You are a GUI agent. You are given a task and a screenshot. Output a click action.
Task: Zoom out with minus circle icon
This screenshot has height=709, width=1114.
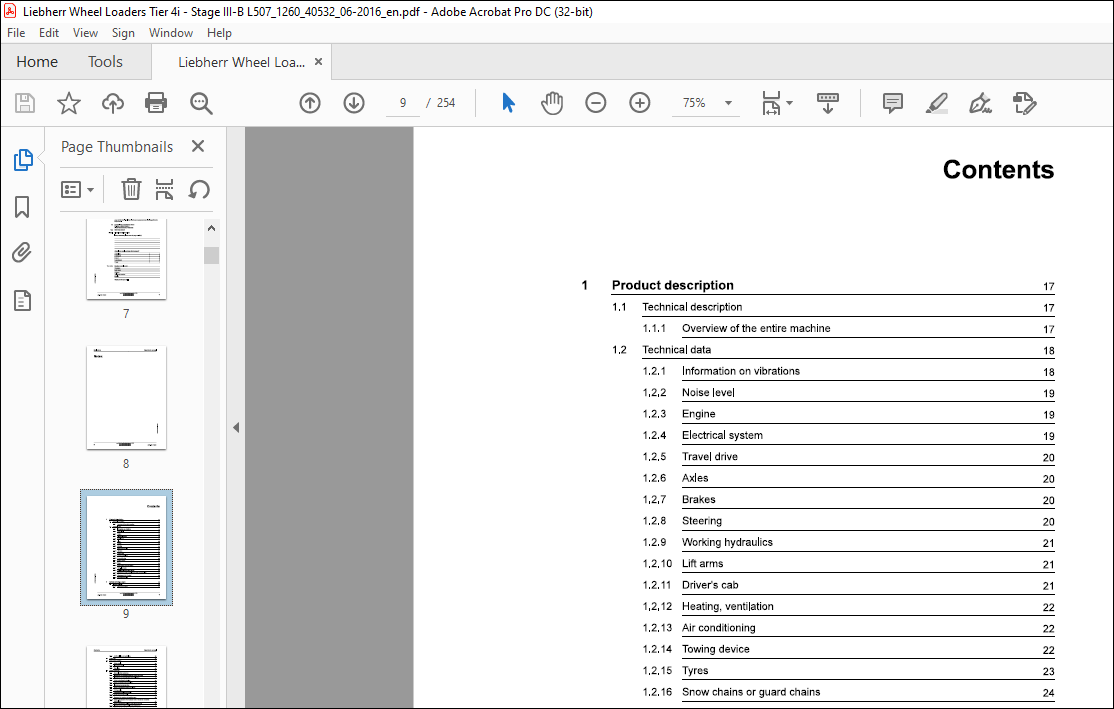point(595,103)
